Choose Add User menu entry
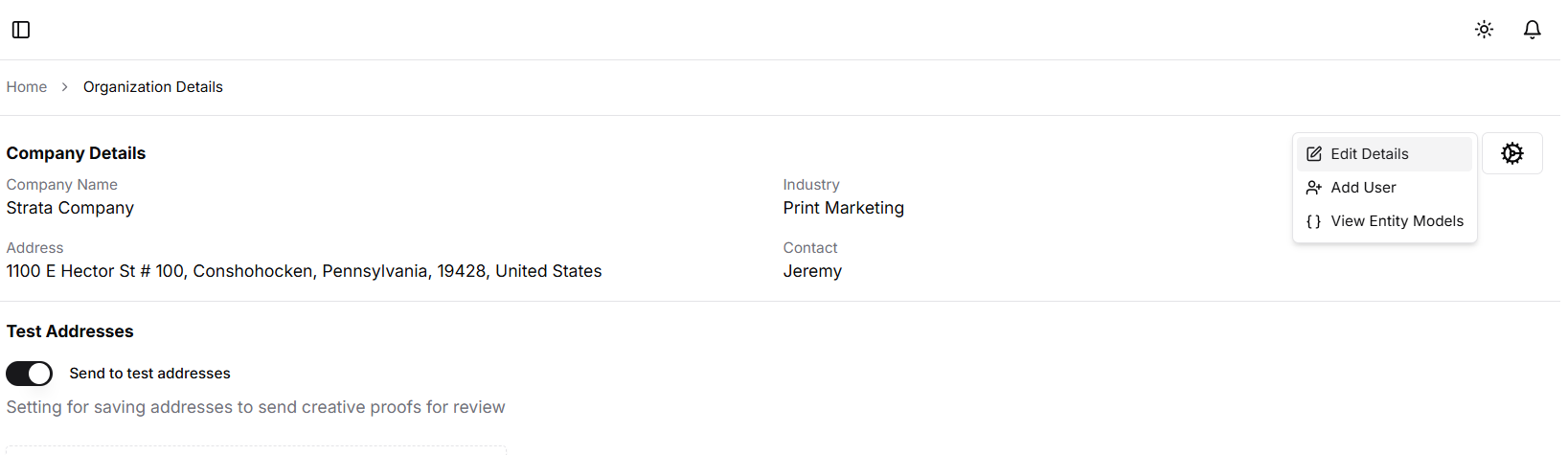The width and height of the screenshot is (1568, 455). click(1384, 188)
